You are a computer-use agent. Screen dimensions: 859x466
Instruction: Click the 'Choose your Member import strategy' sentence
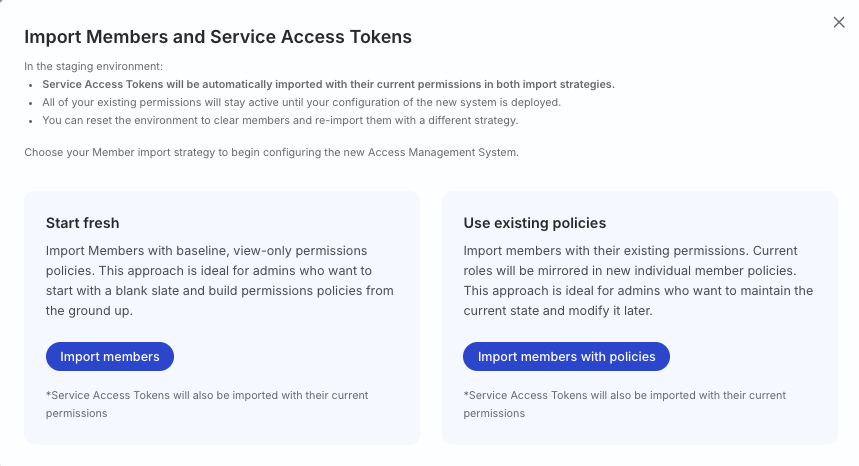[x=270, y=152]
